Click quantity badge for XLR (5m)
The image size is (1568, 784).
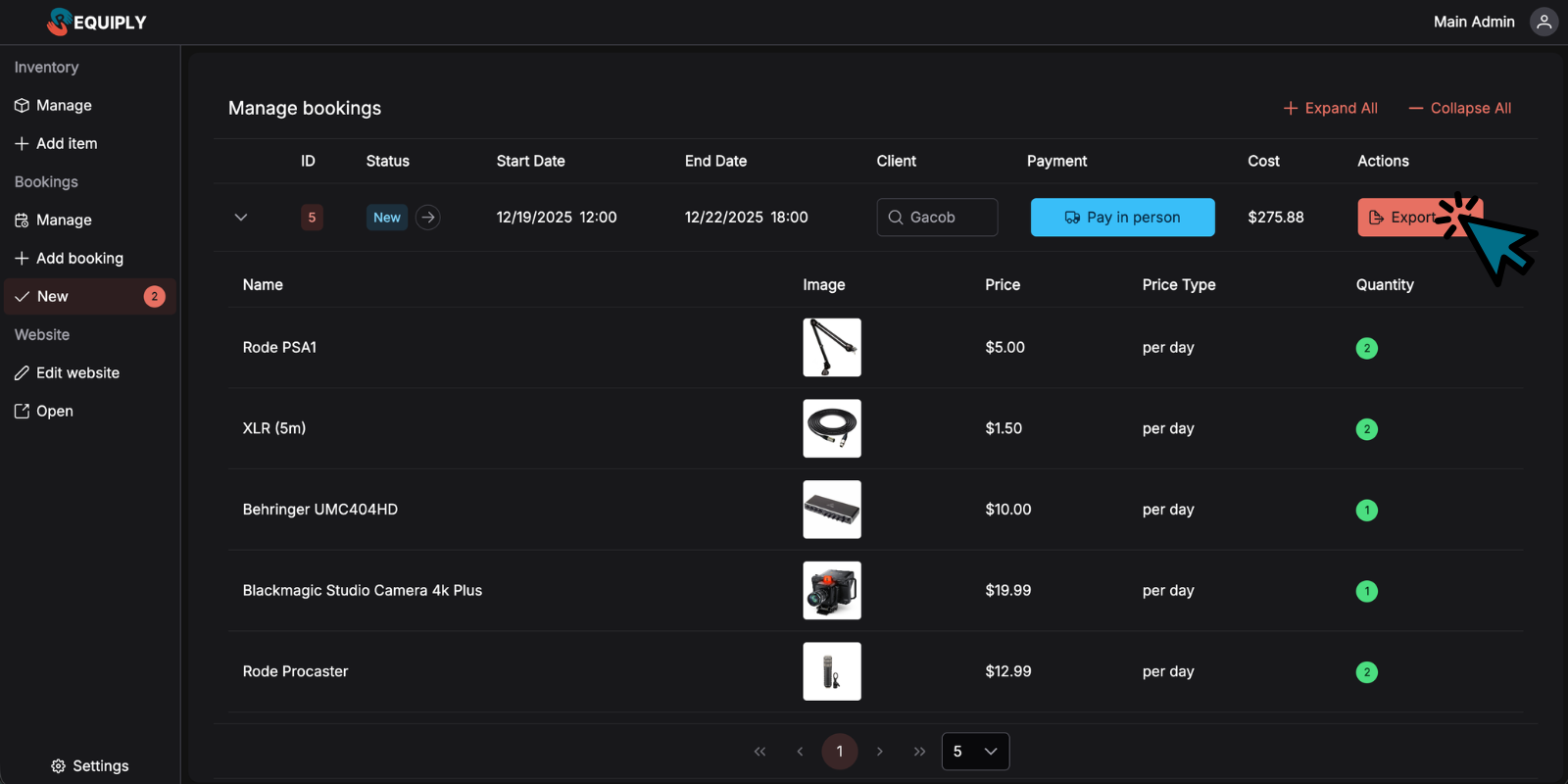pyautogui.click(x=1367, y=429)
